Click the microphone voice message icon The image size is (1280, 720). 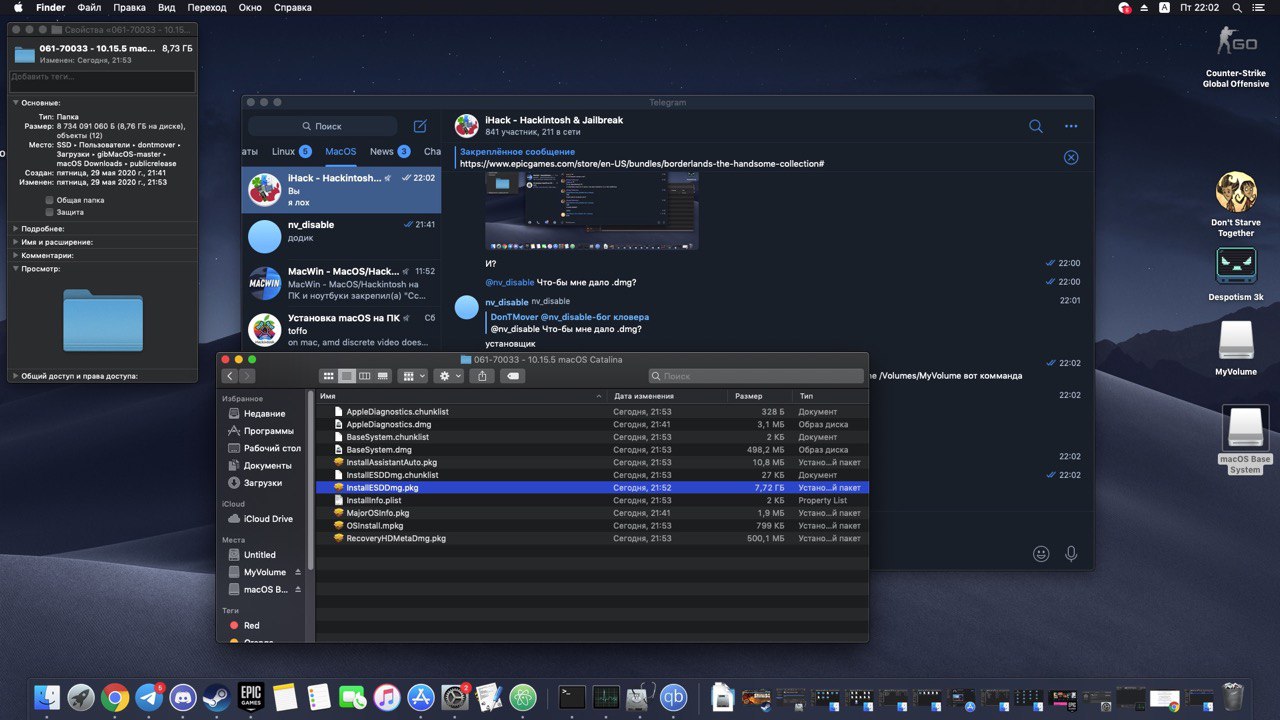[x=1071, y=553]
